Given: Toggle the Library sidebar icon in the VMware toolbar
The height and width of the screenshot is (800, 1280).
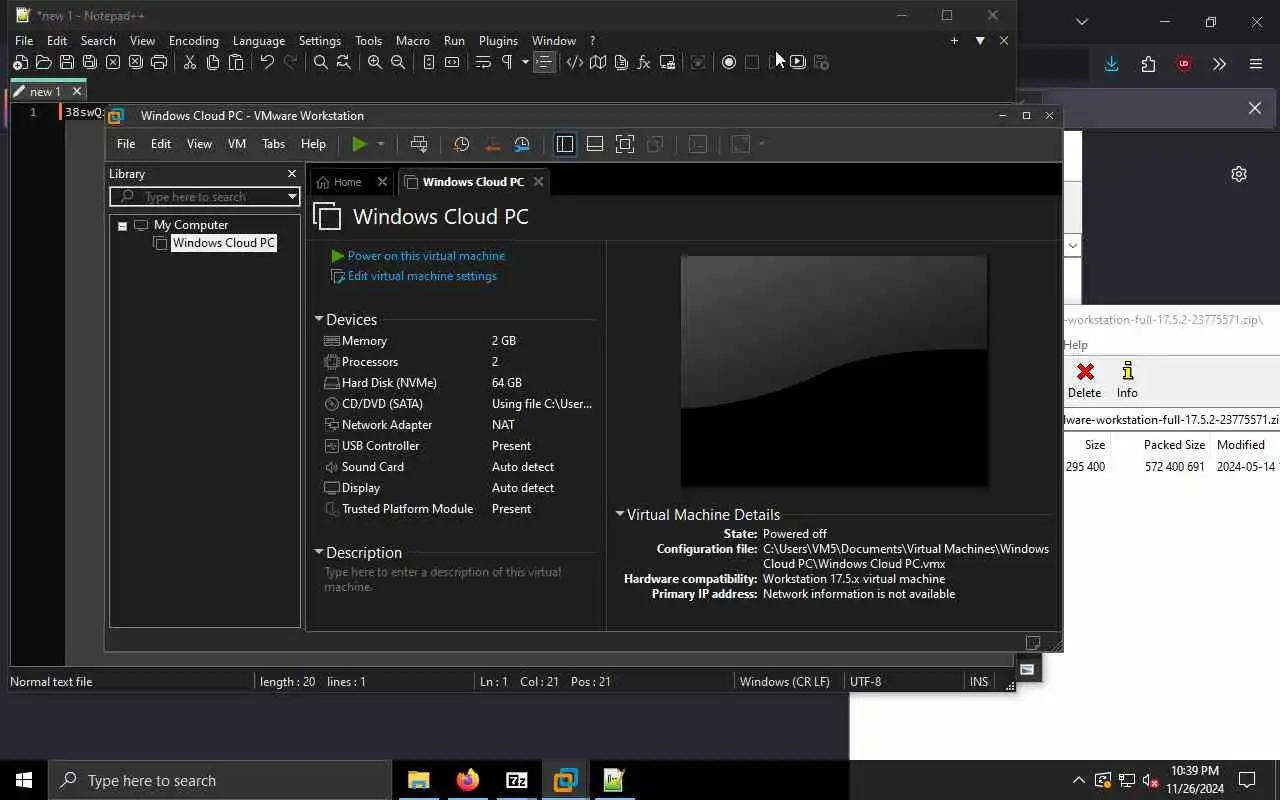Looking at the screenshot, I should pos(565,144).
